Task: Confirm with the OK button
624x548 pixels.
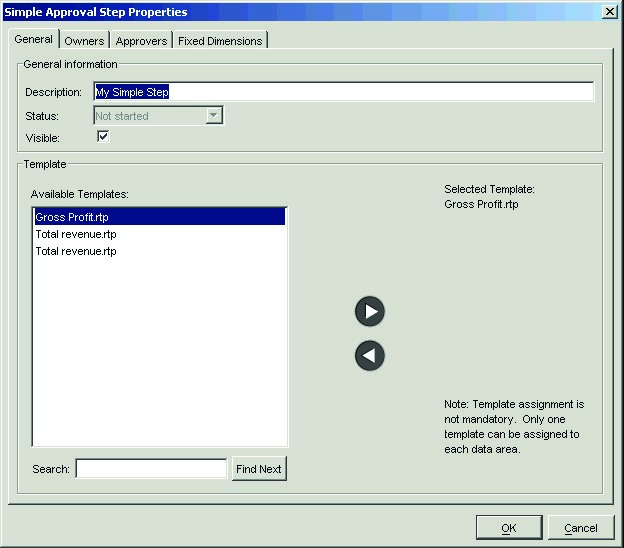Action: pyautogui.click(x=508, y=527)
